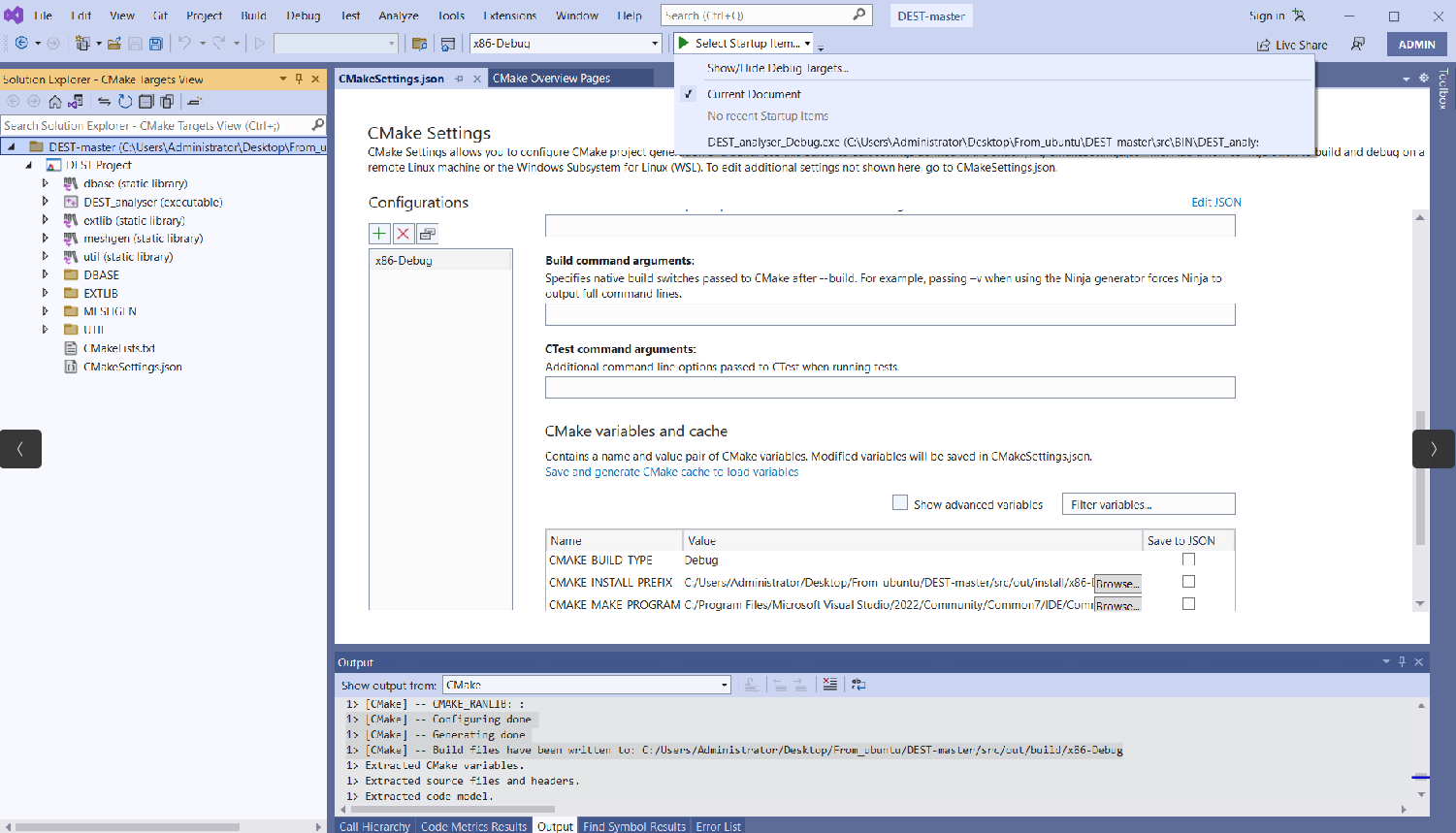Viewport: 1456px width, 833px height.
Task: Check Save to JSON for CMAKE_INSTALL_PREFIX
Action: pyautogui.click(x=1188, y=582)
